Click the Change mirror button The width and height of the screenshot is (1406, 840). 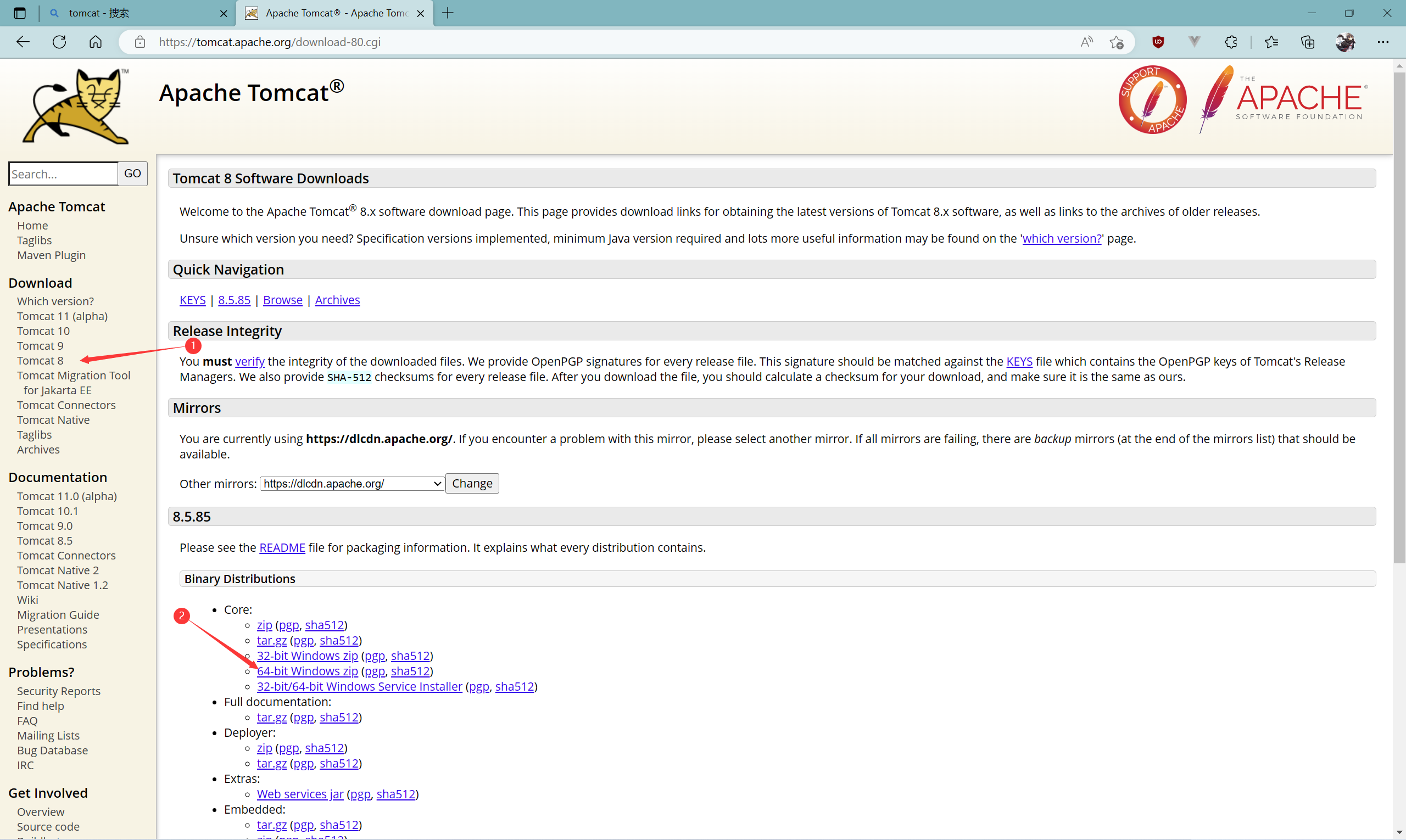472,483
